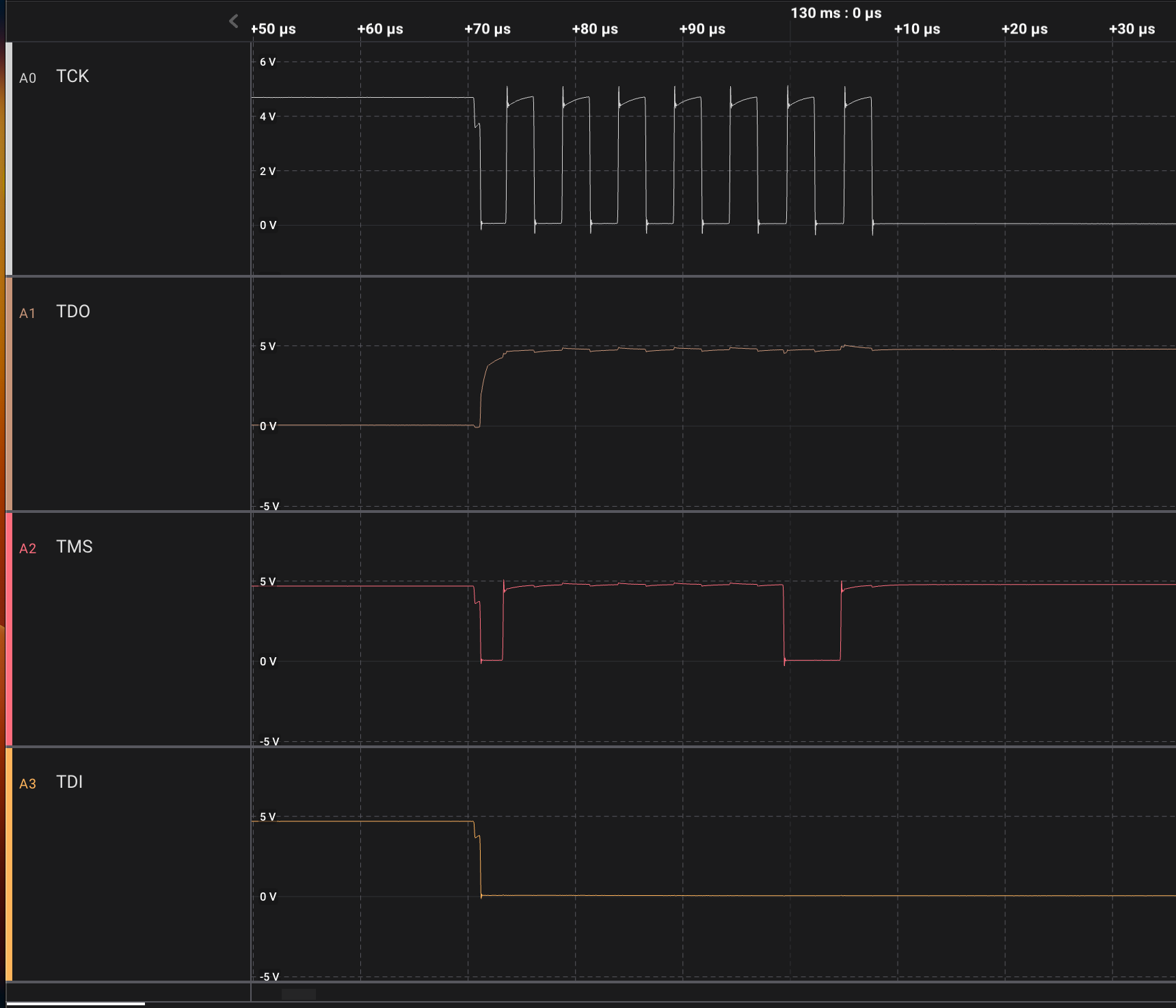
Task: Click the 0 V label on TDO axis
Action: (x=268, y=426)
